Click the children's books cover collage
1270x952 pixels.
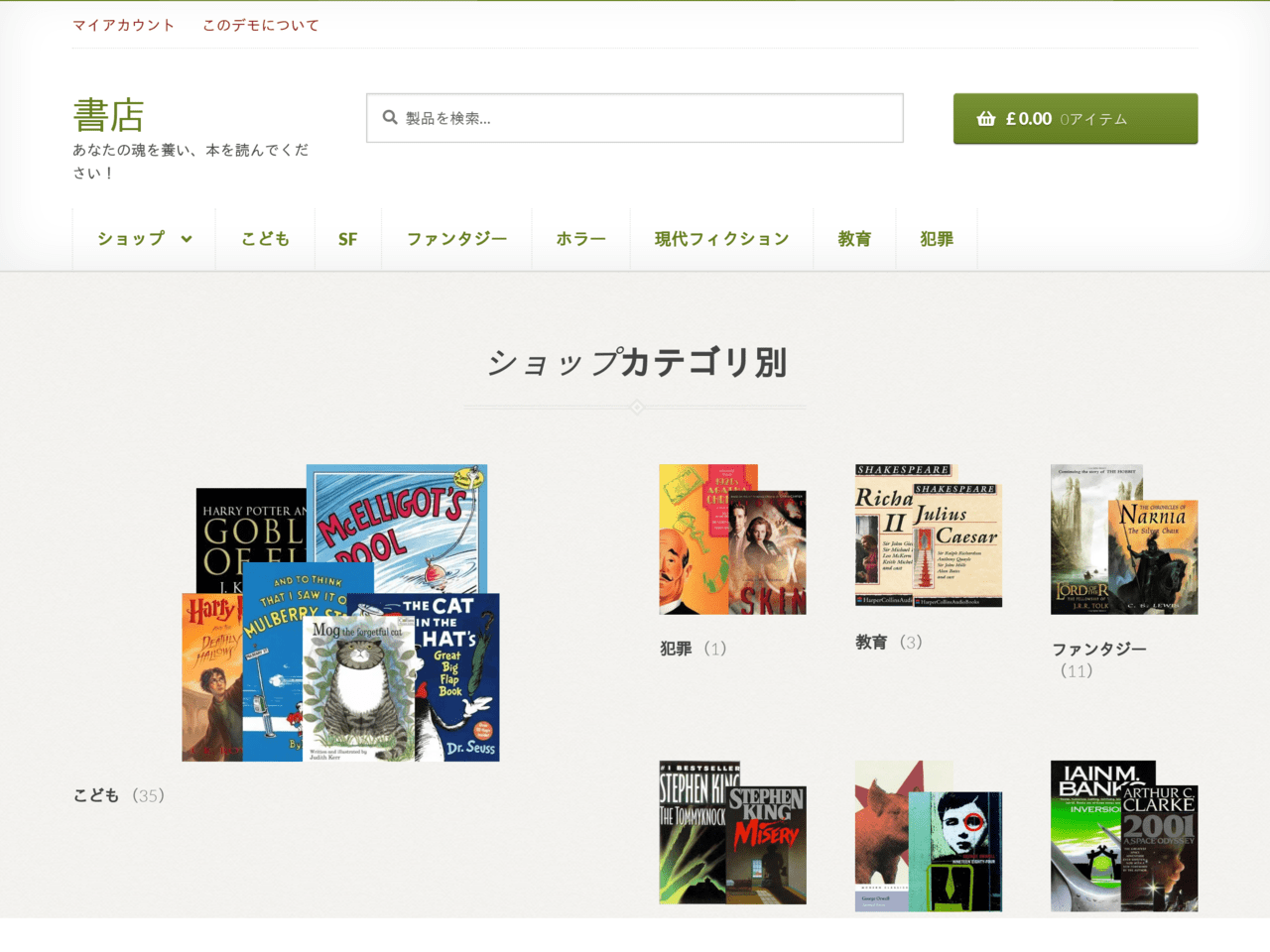click(x=340, y=613)
